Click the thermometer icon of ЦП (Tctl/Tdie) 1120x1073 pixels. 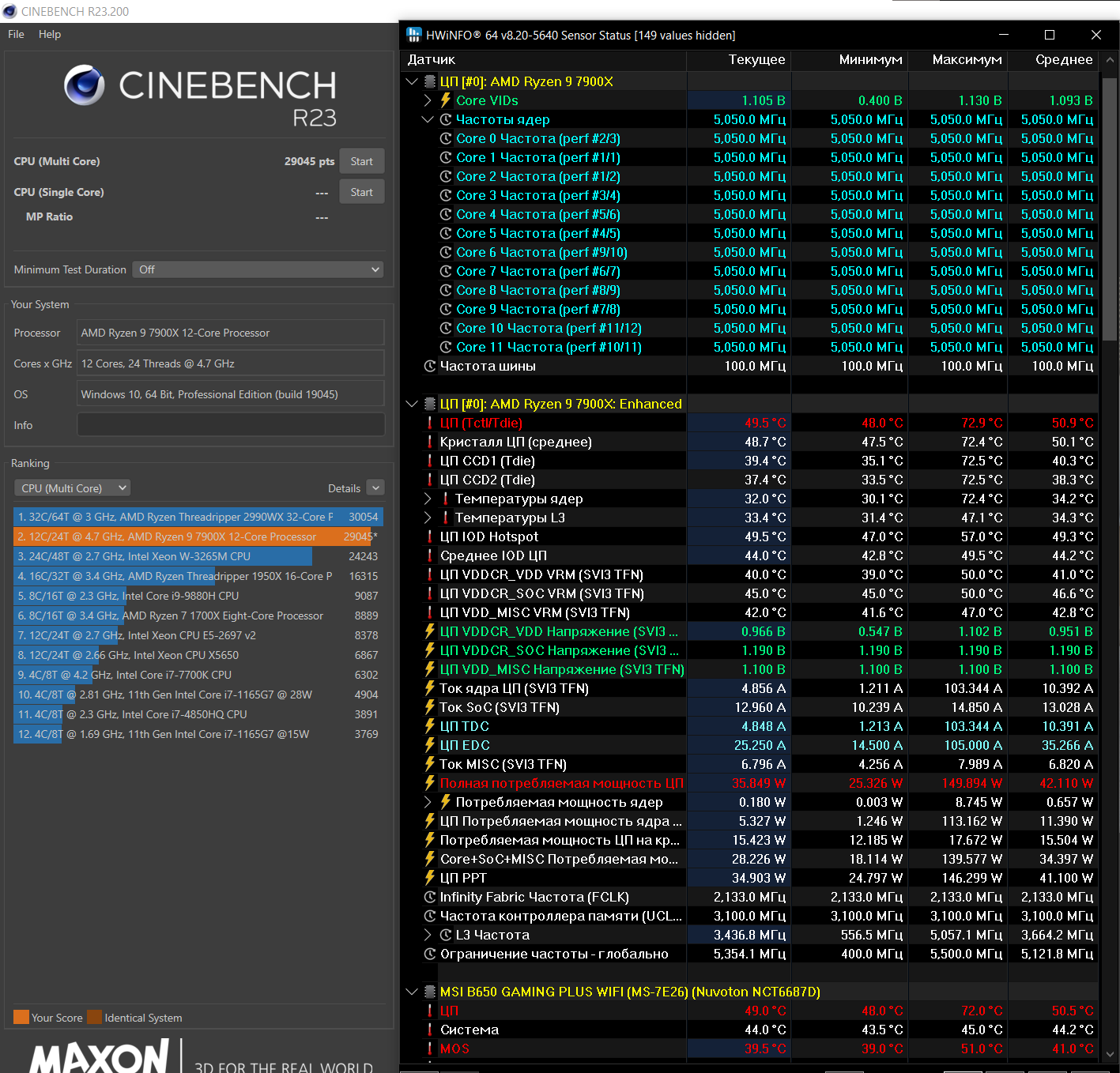point(430,423)
